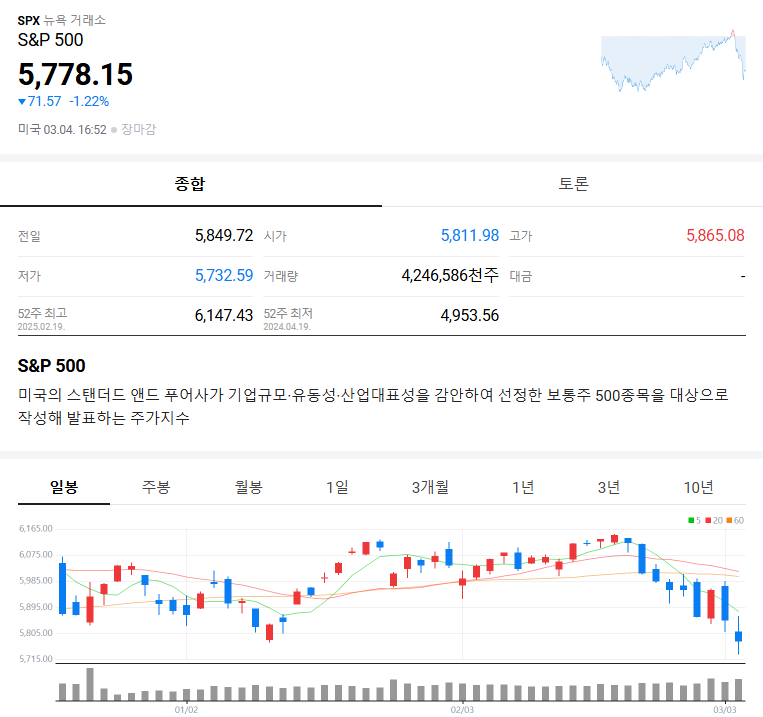This screenshot has height=717, width=763.
Task: Click the 미국 03.04. 16:52 timestamp
Action: (x=62, y=129)
